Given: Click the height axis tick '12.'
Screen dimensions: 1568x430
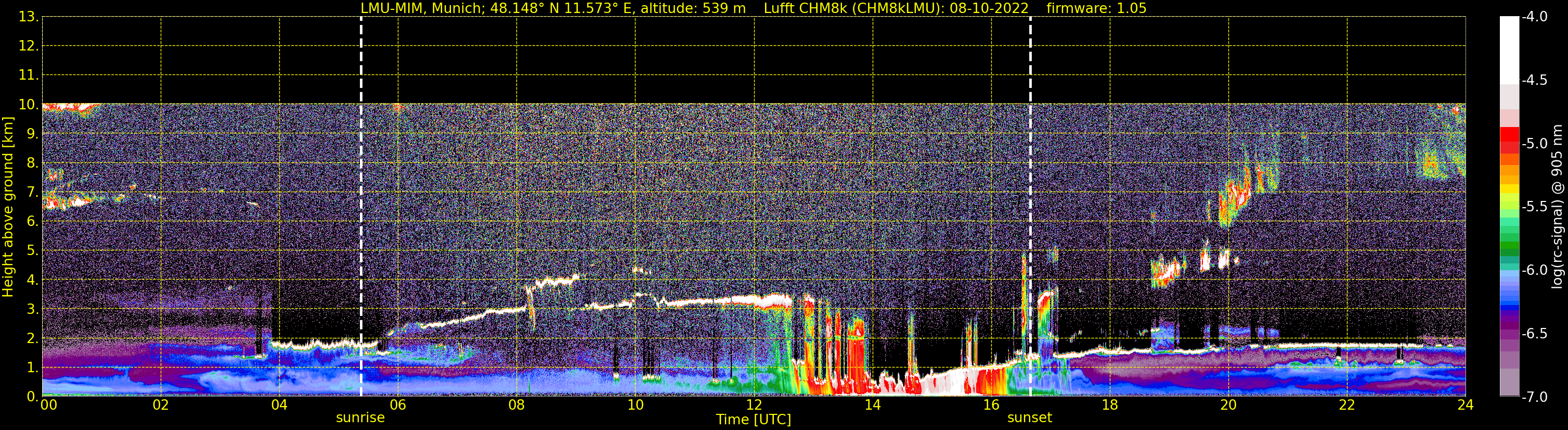Looking at the screenshot, I should (28, 46).
